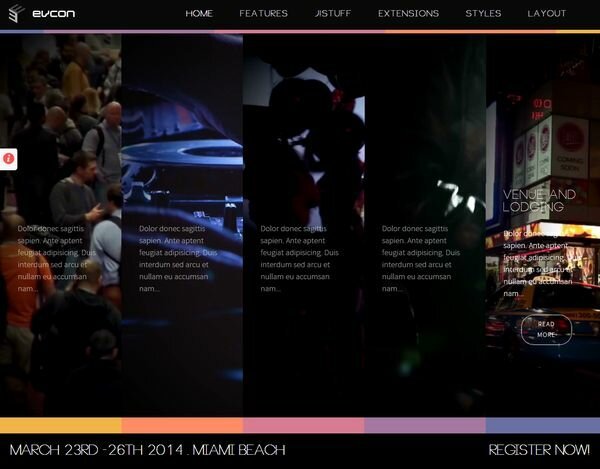600x469 pixels.
Task: Open the VENUE AND LODGING heading
Action: tap(539, 200)
